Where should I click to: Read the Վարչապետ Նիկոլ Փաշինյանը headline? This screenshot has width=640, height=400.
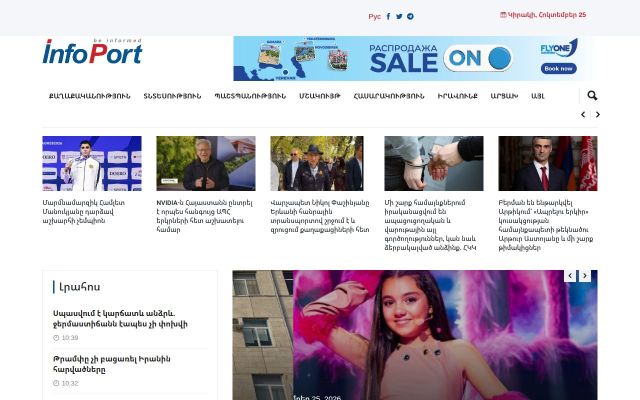[320, 216]
